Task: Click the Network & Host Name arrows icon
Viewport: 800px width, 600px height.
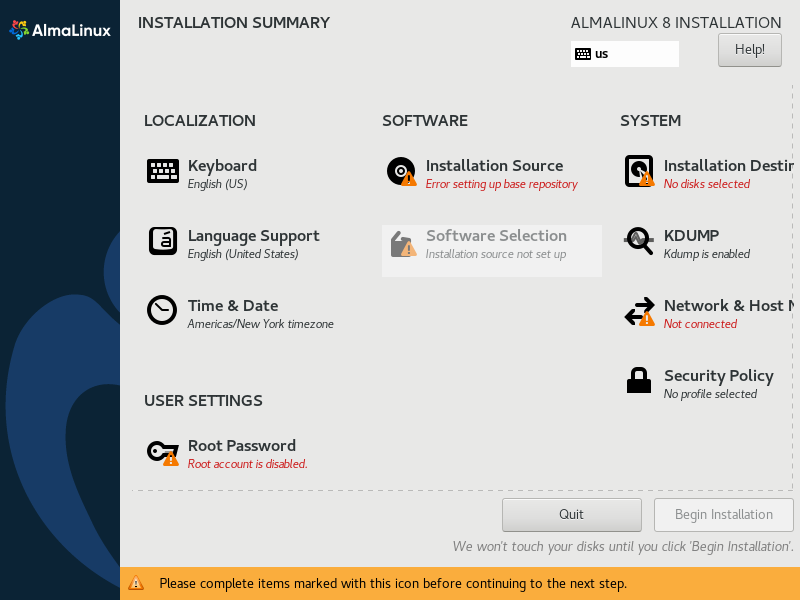Action: click(638, 312)
